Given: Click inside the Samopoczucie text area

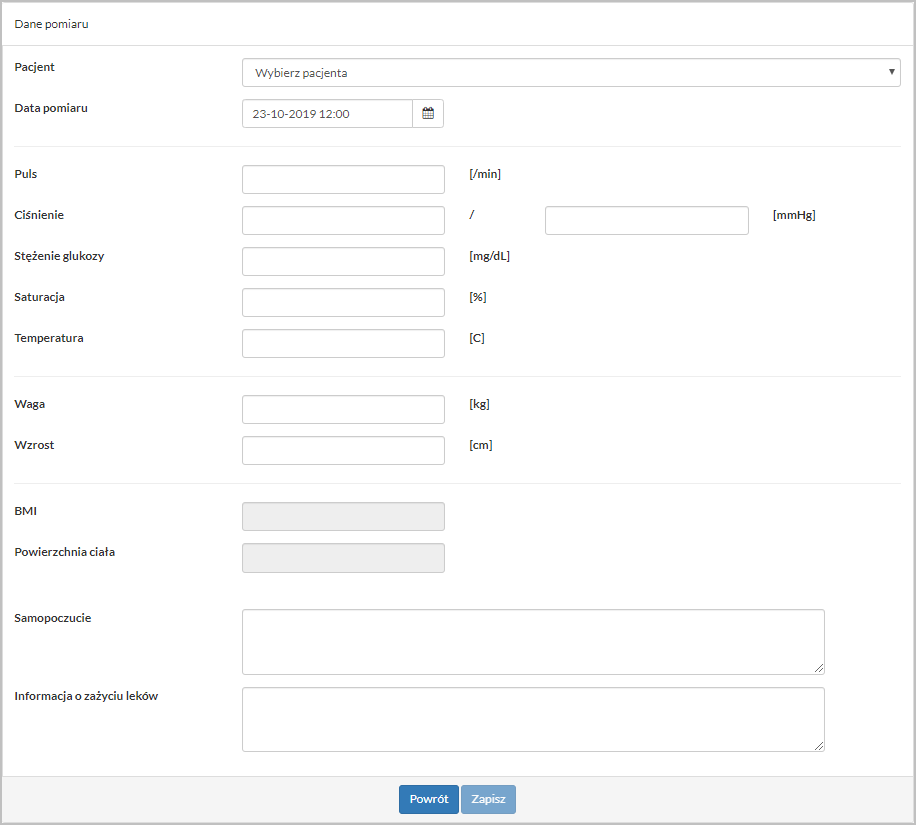Looking at the screenshot, I should point(533,642).
